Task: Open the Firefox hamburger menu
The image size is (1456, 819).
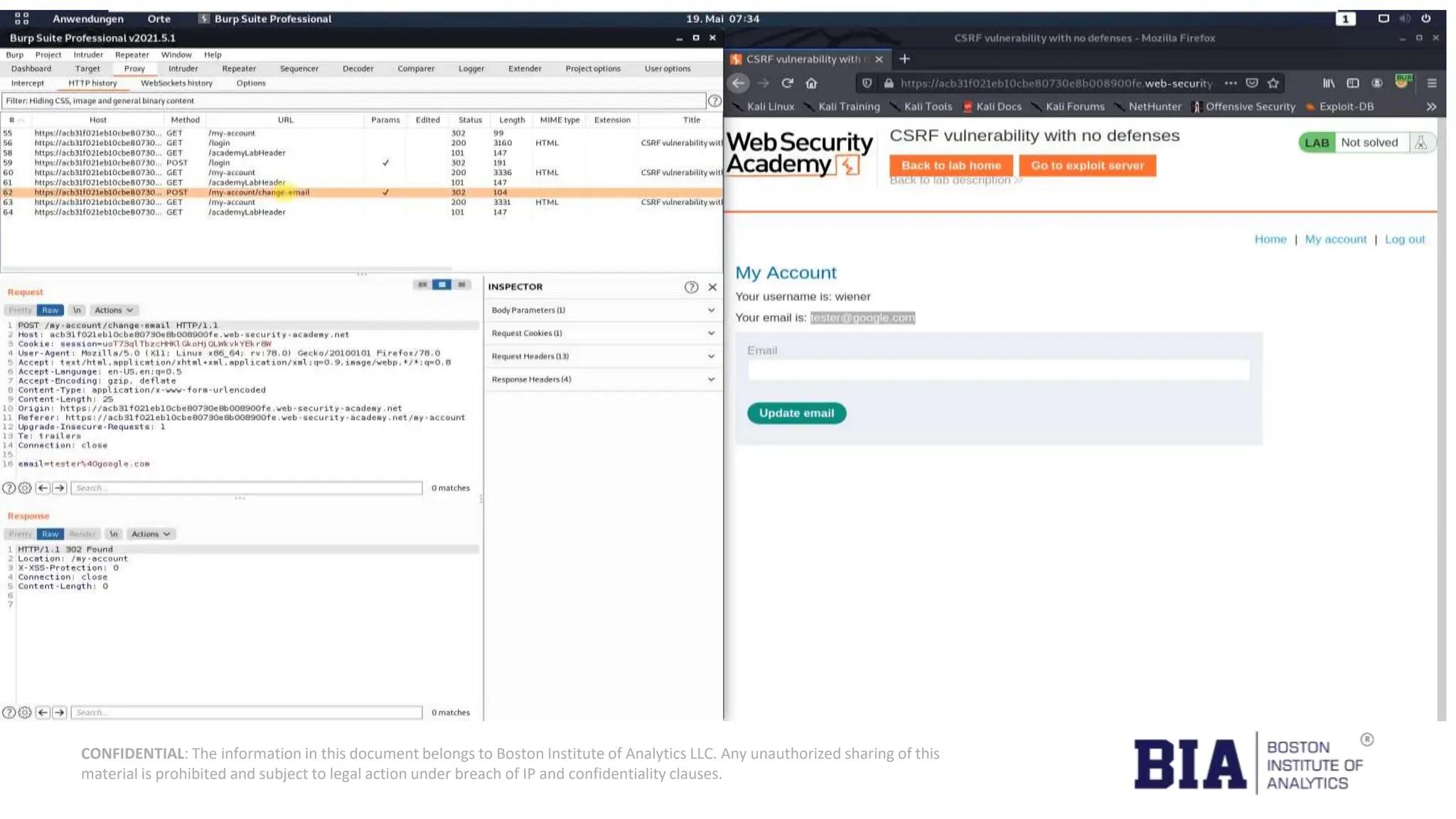Action: (1432, 83)
